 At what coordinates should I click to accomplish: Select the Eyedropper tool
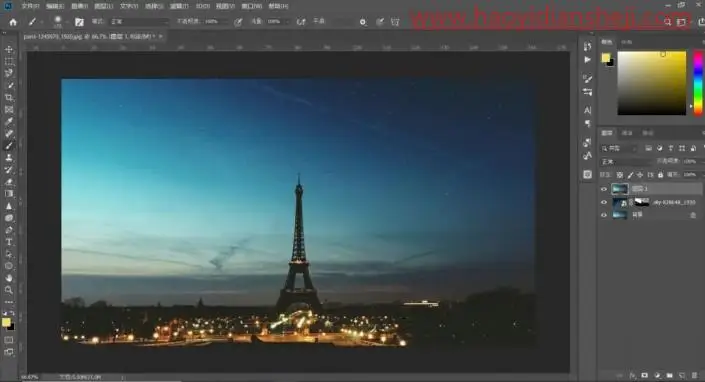9,121
